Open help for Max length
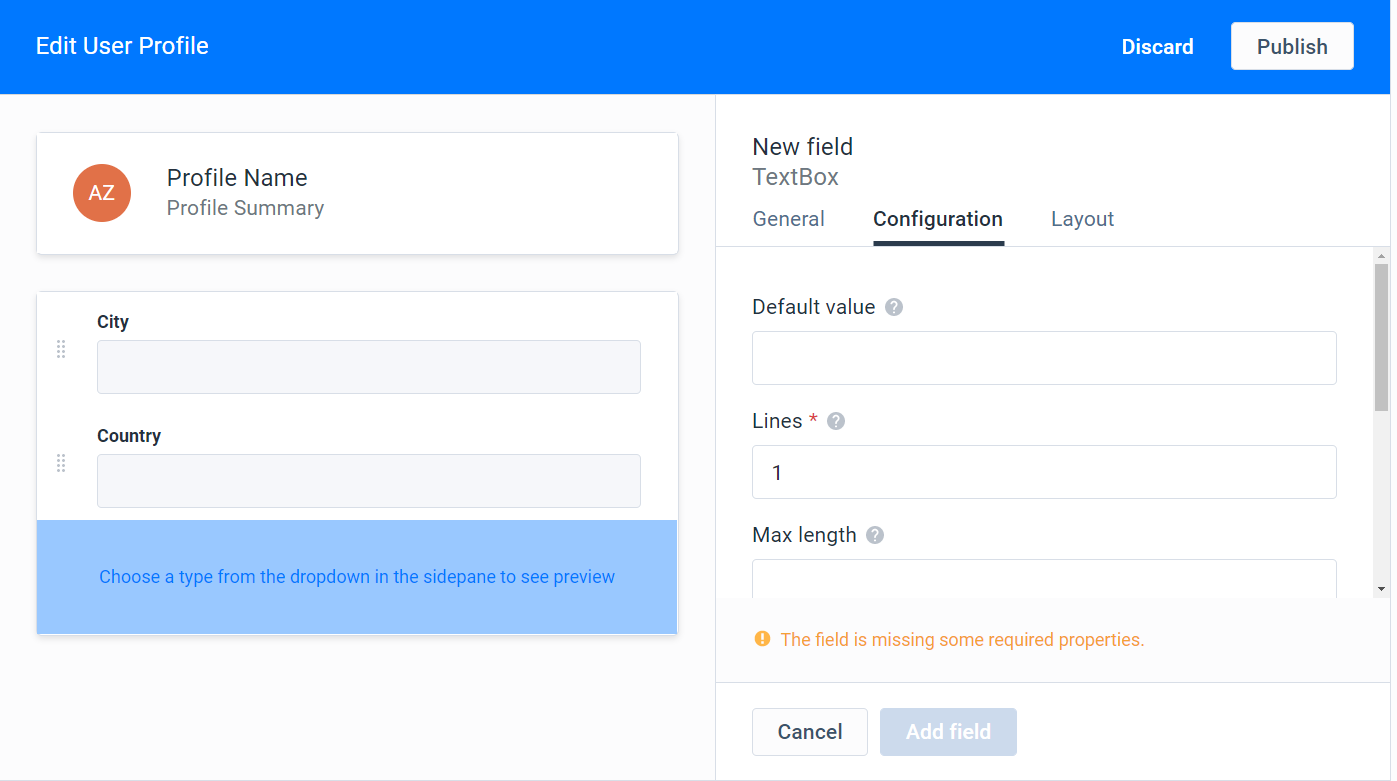 point(874,535)
